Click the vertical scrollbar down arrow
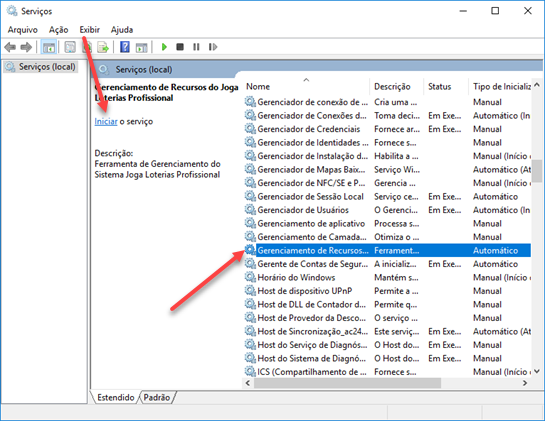Image resolution: width=545 pixels, height=422 pixels. 537,372
